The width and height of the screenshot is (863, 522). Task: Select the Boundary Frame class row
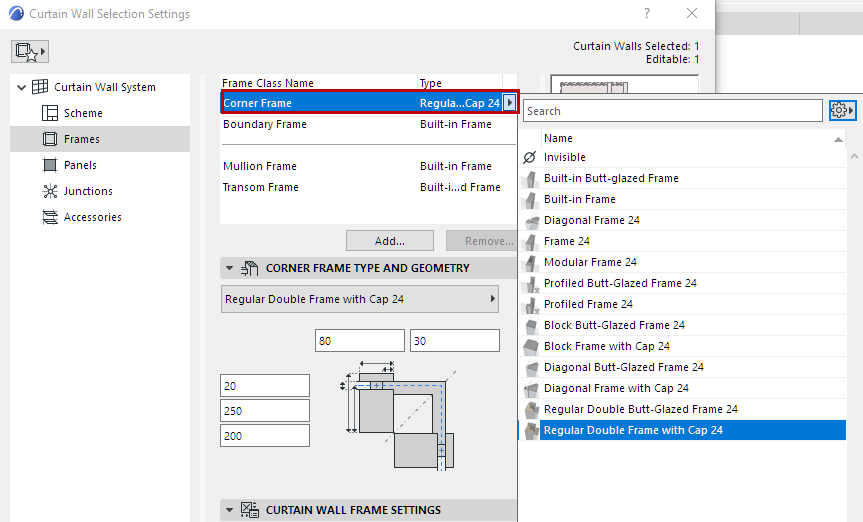[368, 124]
